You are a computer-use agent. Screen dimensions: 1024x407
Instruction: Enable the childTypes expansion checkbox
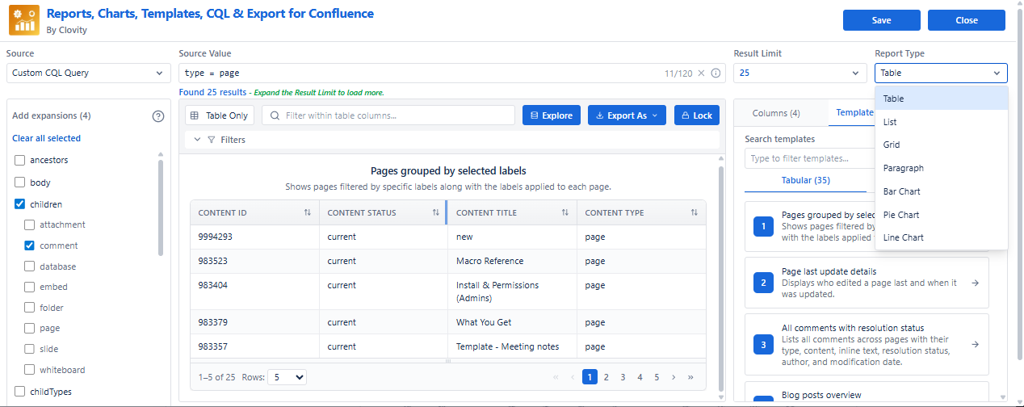click(x=20, y=392)
